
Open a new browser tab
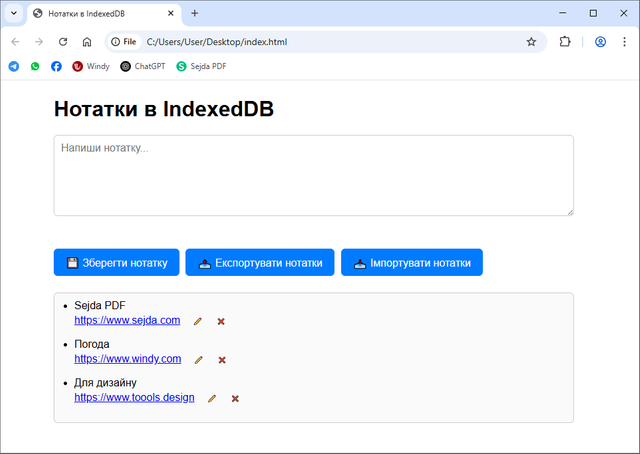click(x=195, y=13)
